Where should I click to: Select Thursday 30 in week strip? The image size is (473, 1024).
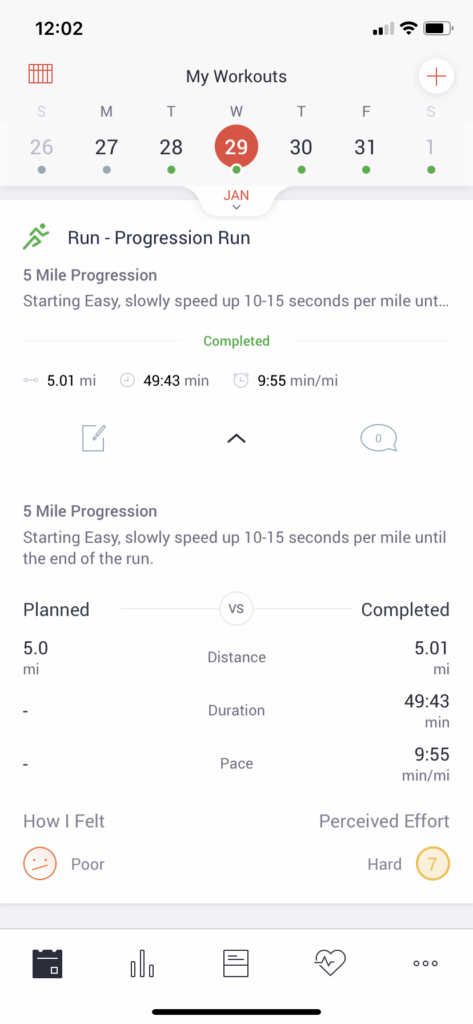[x=301, y=147]
